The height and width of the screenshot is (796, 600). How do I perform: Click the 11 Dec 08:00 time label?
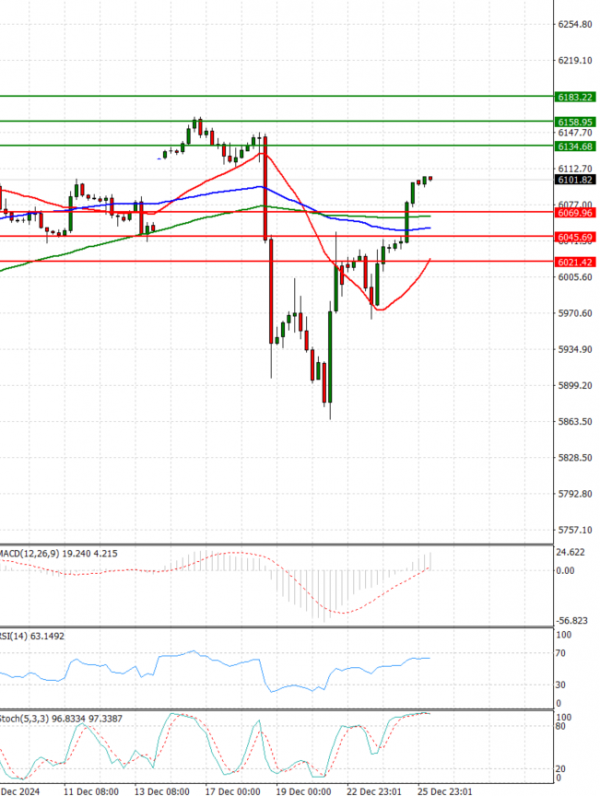point(91,791)
